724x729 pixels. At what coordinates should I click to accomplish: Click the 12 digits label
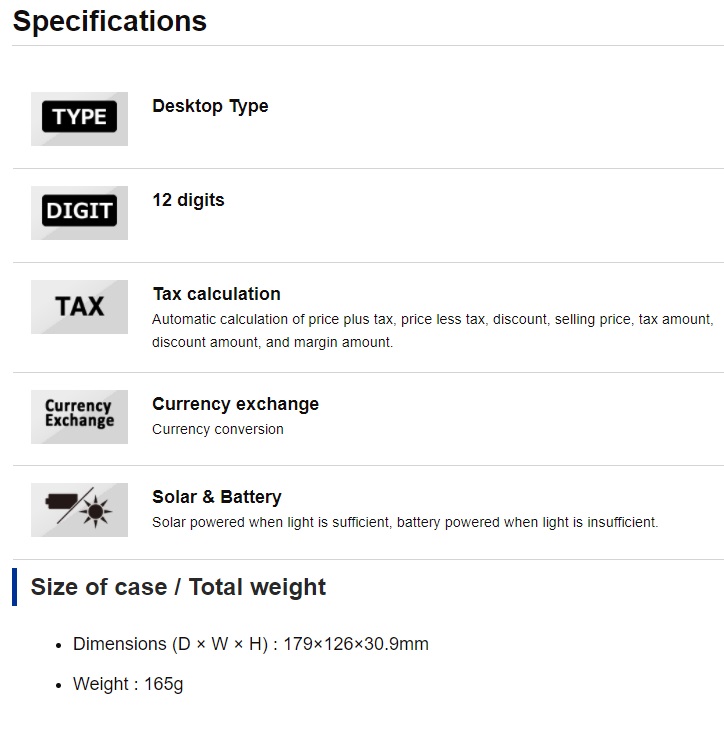tap(188, 200)
